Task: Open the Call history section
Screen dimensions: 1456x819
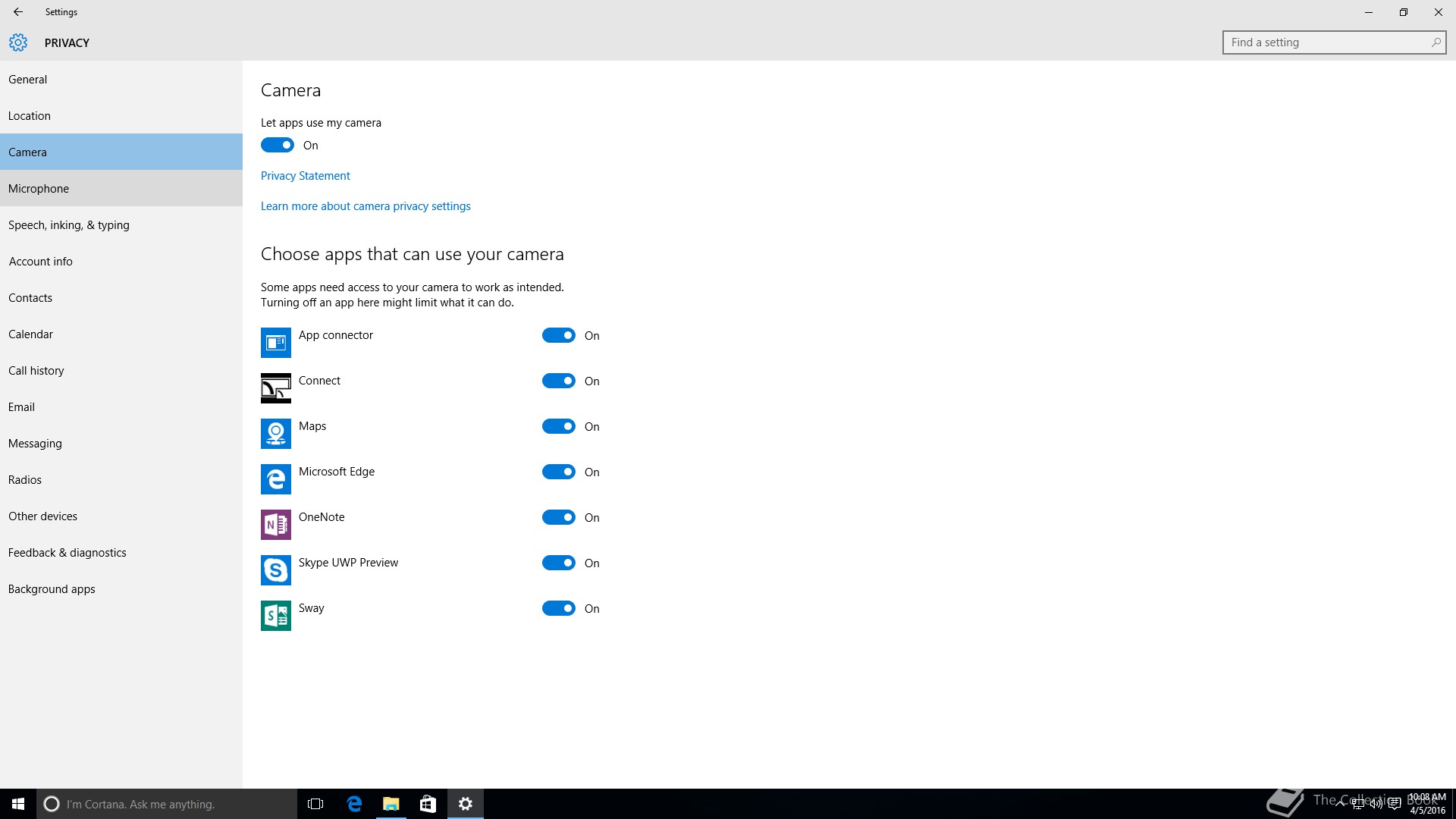Action: (121, 370)
